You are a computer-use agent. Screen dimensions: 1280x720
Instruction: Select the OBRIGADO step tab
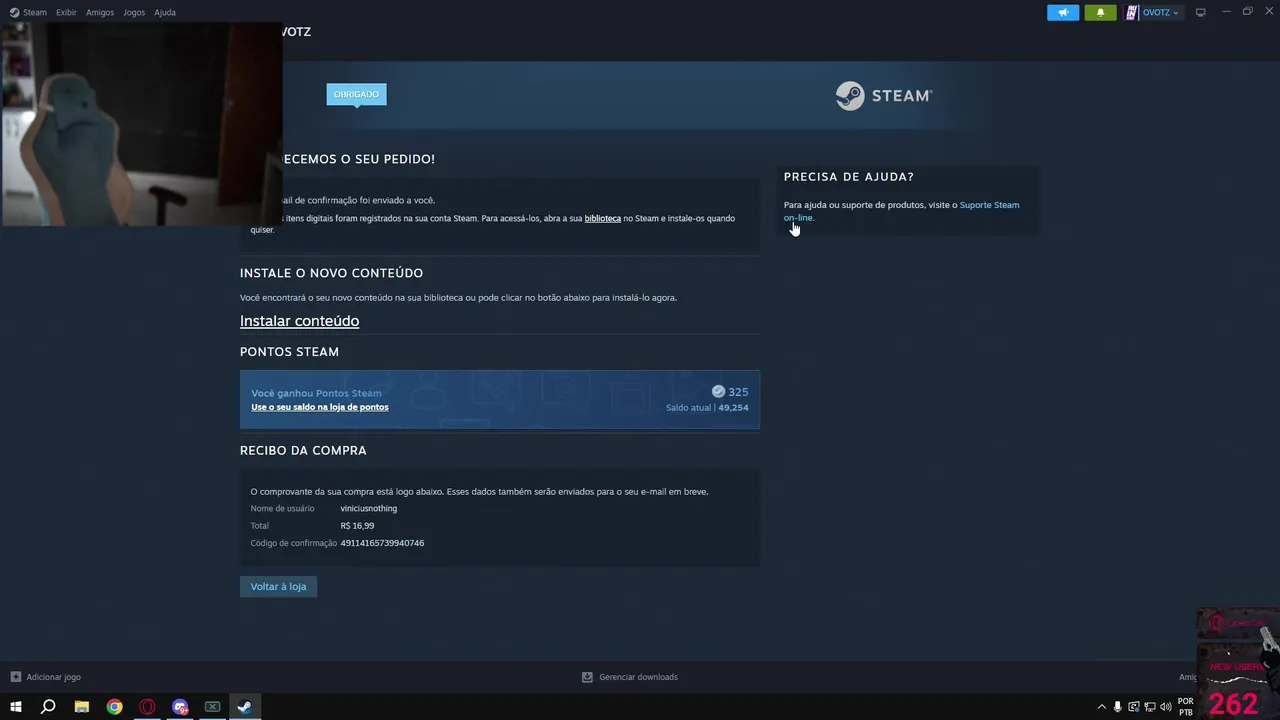coord(356,94)
